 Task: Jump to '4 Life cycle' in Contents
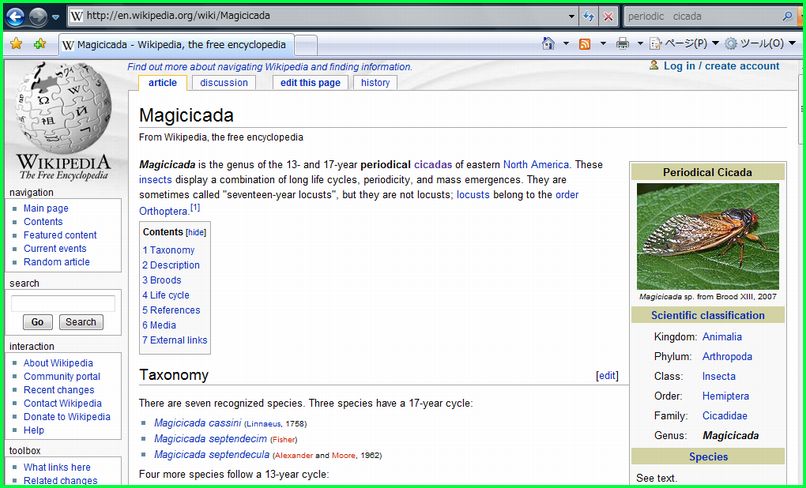pos(166,295)
